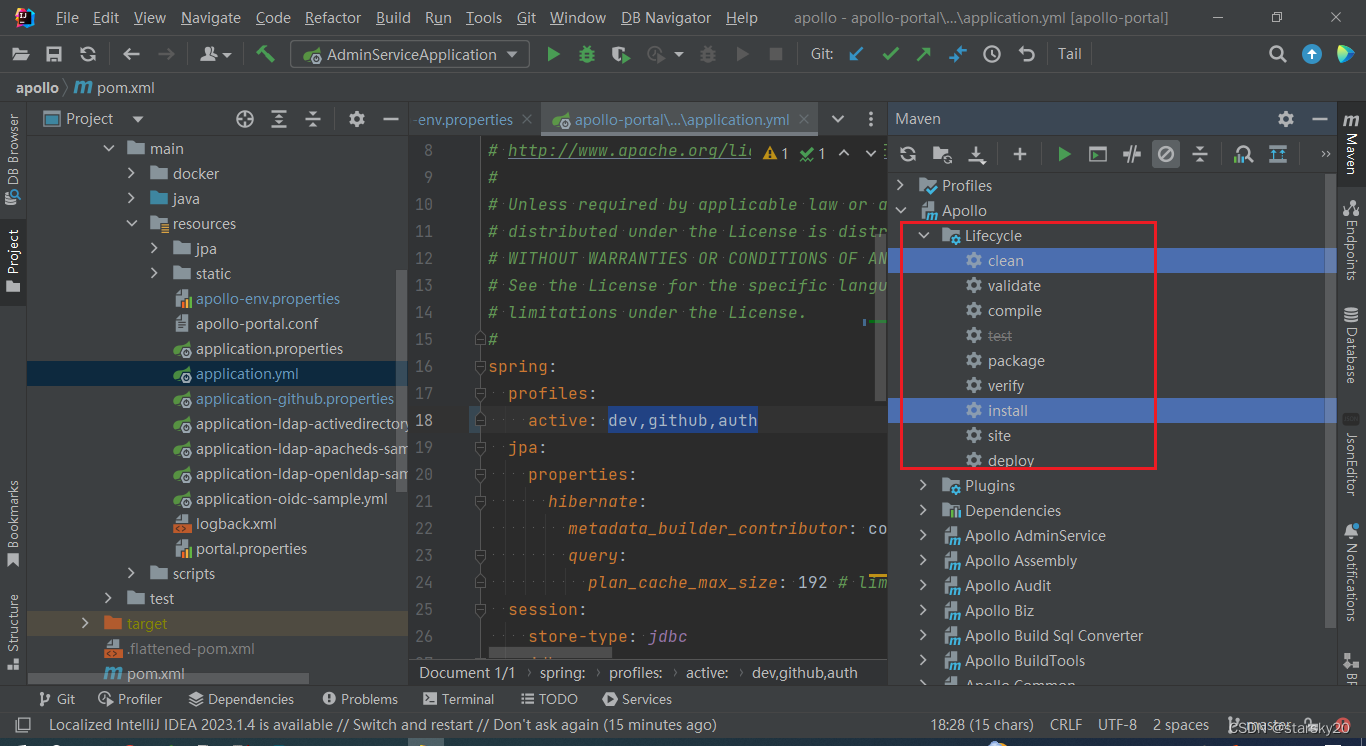Collapse the main folder in the tree

click(109, 148)
